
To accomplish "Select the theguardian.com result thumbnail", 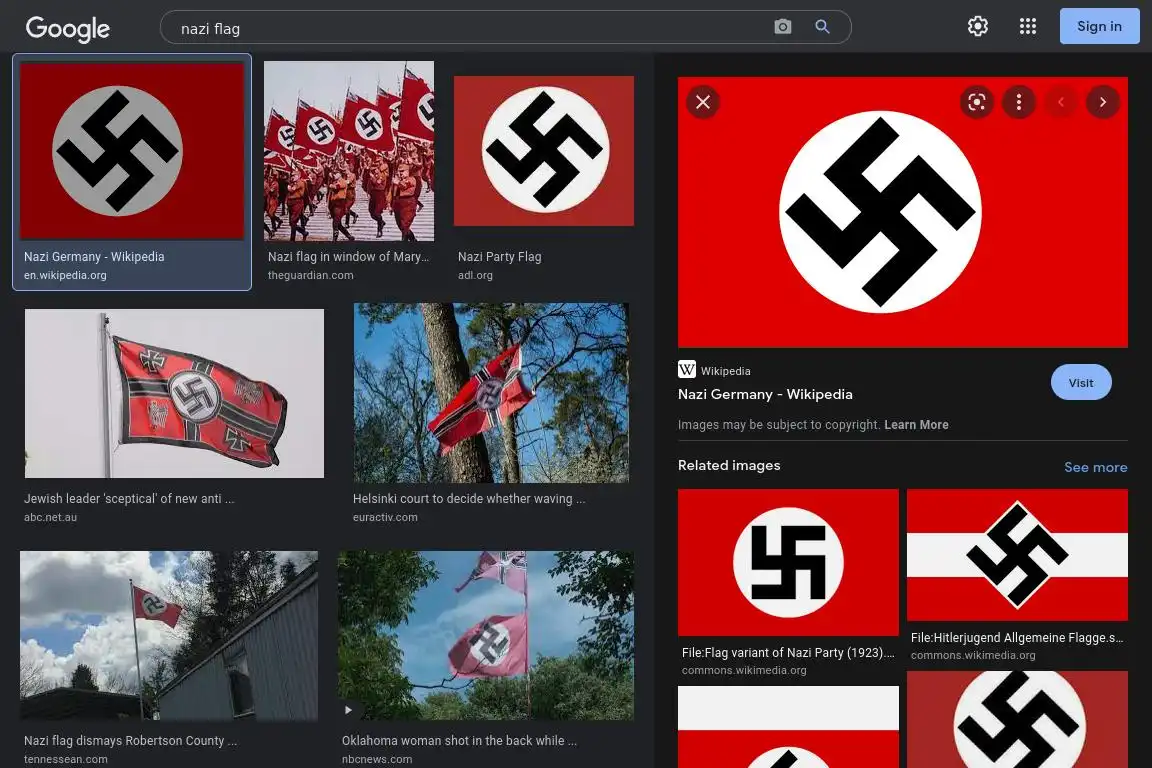I will (x=349, y=151).
